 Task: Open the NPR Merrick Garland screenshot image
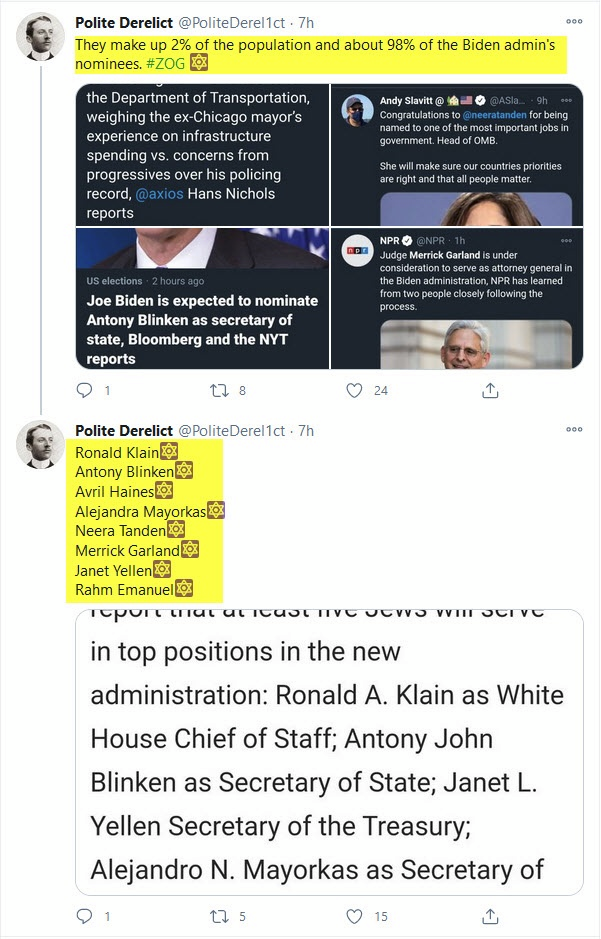[458, 299]
